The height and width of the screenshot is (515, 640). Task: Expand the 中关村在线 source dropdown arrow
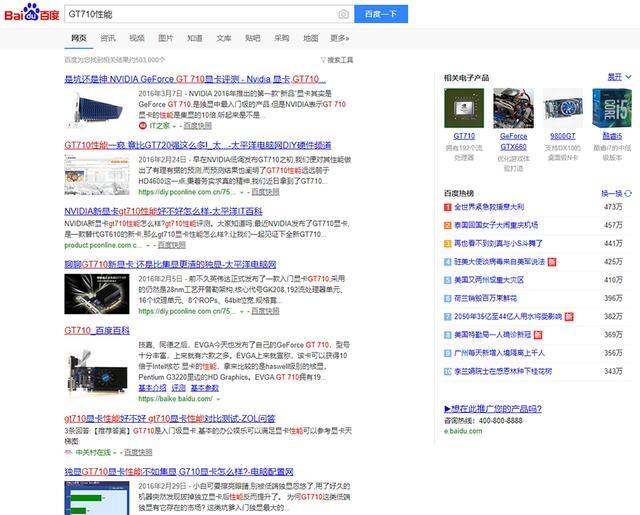tap(115, 453)
